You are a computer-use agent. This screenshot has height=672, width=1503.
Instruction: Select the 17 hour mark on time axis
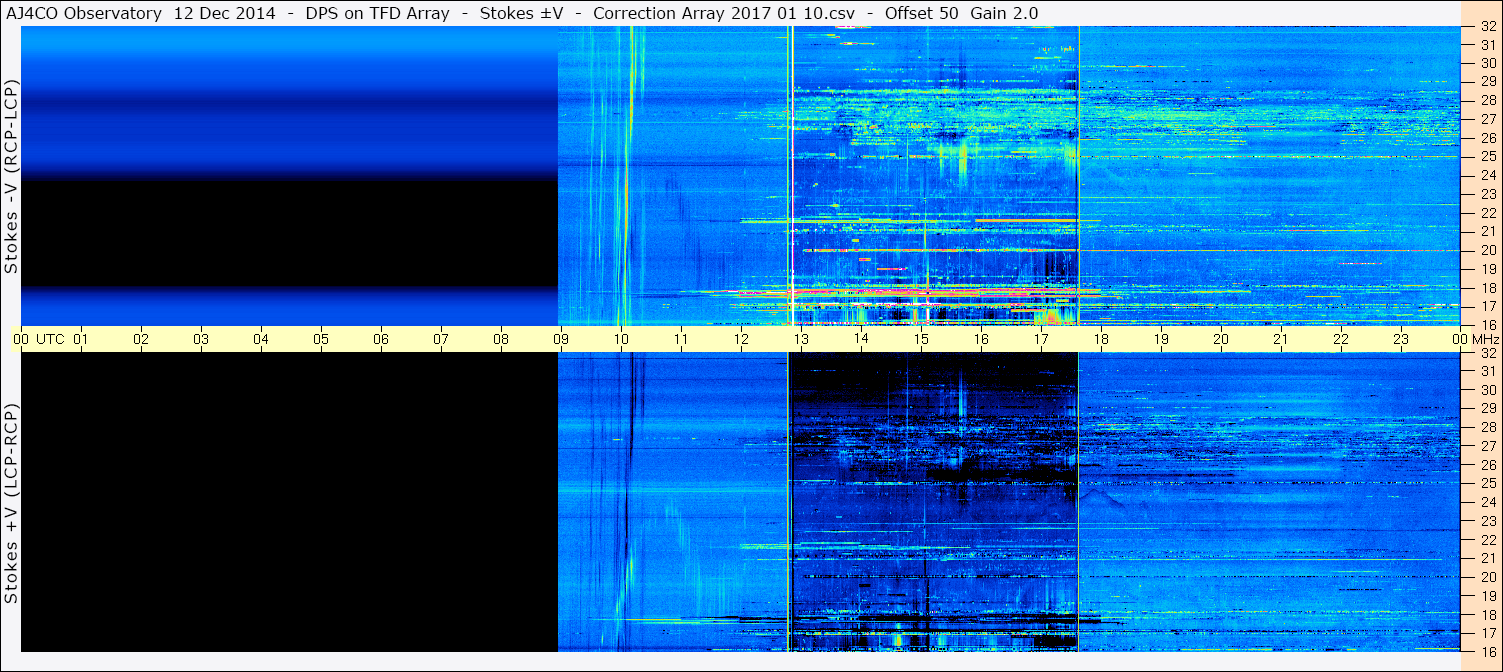1041,340
